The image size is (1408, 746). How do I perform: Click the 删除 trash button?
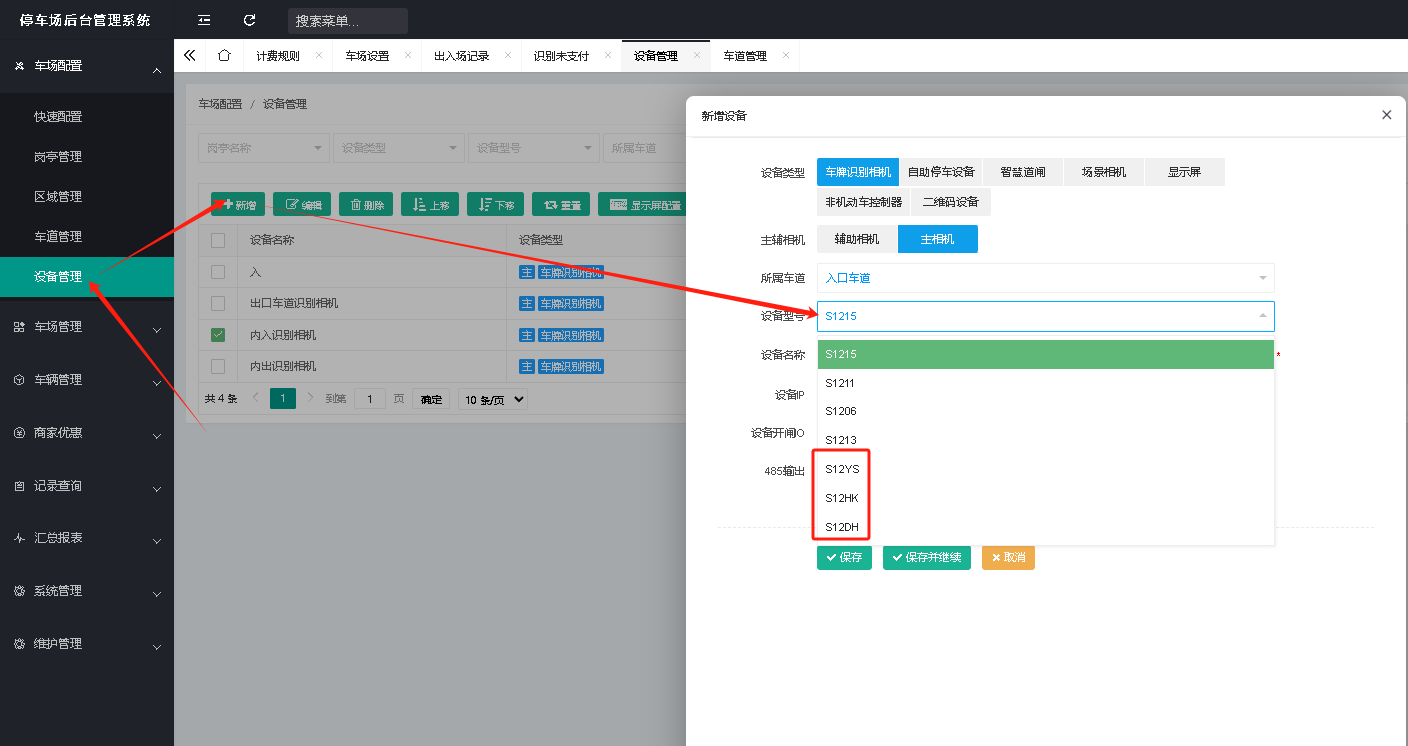pos(366,204)
